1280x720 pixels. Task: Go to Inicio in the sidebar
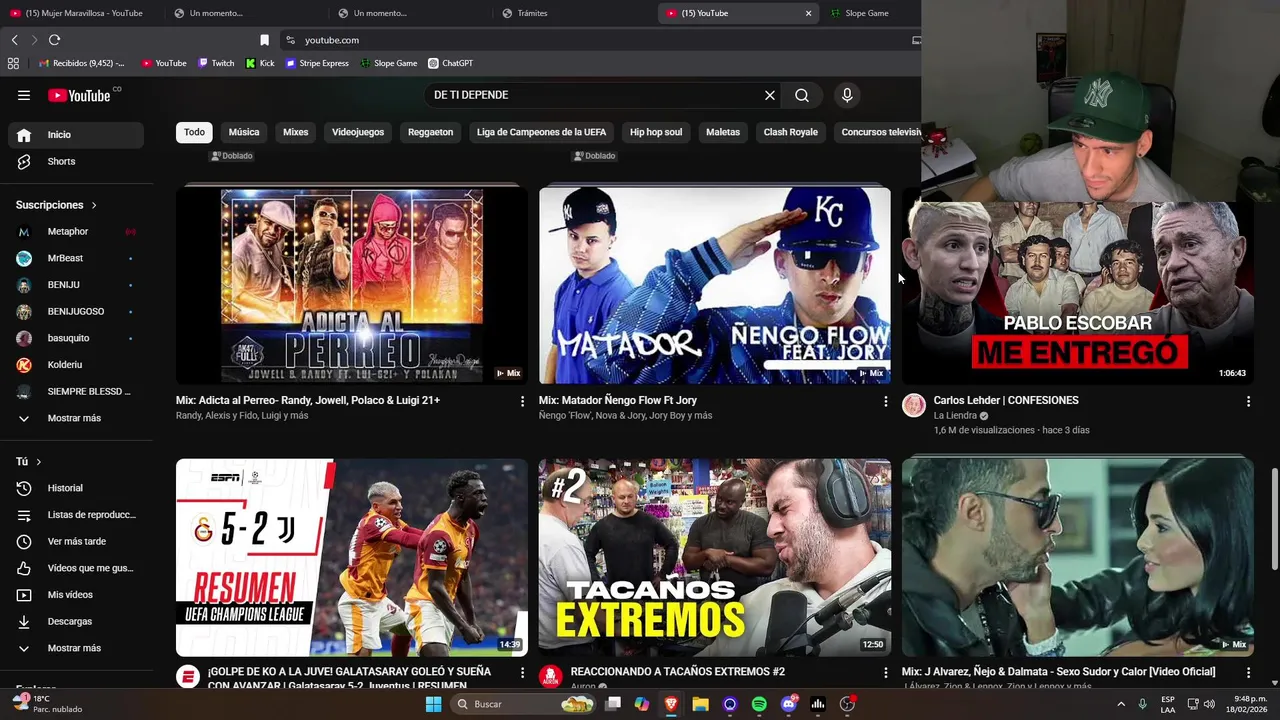[76, 135]
